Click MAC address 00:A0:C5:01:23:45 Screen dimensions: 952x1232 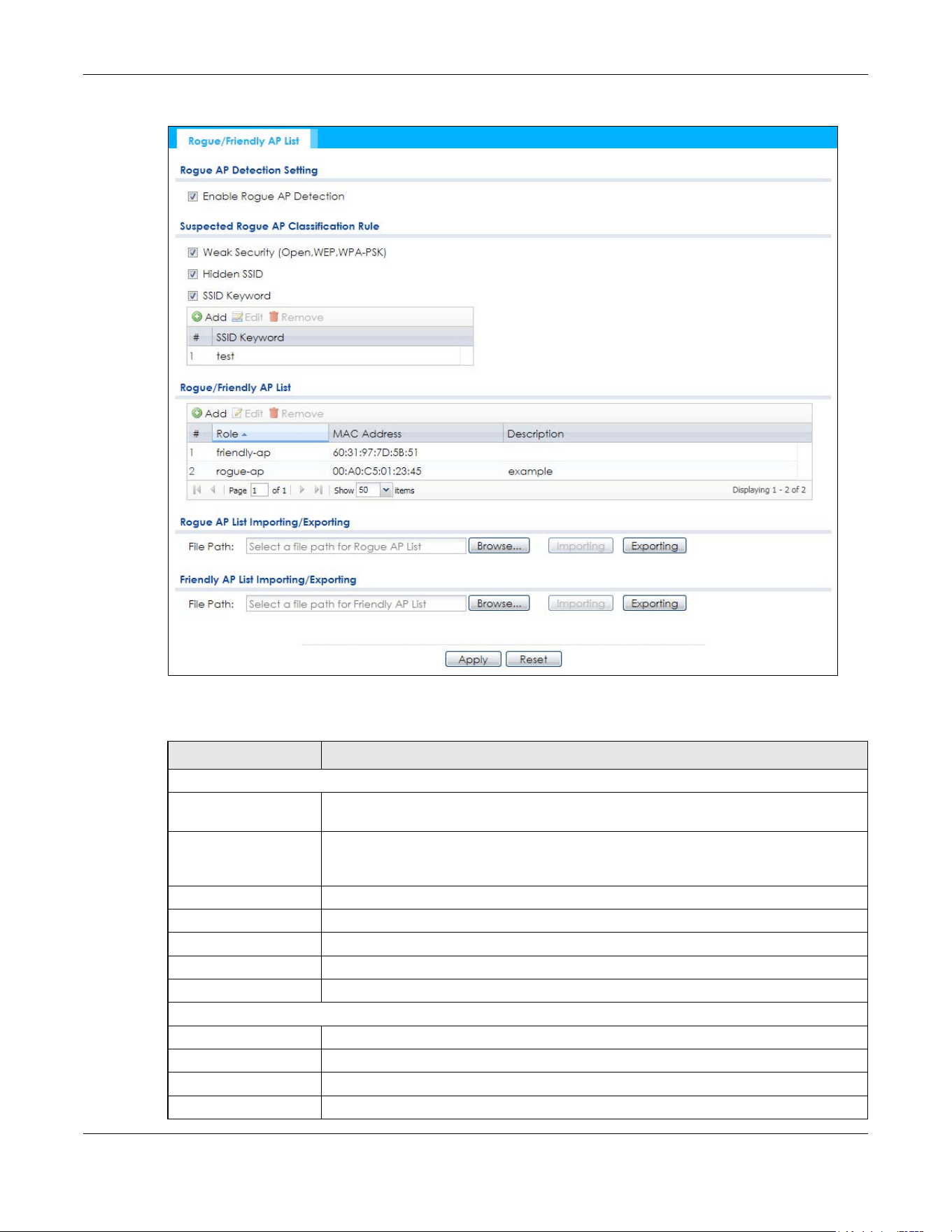pos(377,472)
